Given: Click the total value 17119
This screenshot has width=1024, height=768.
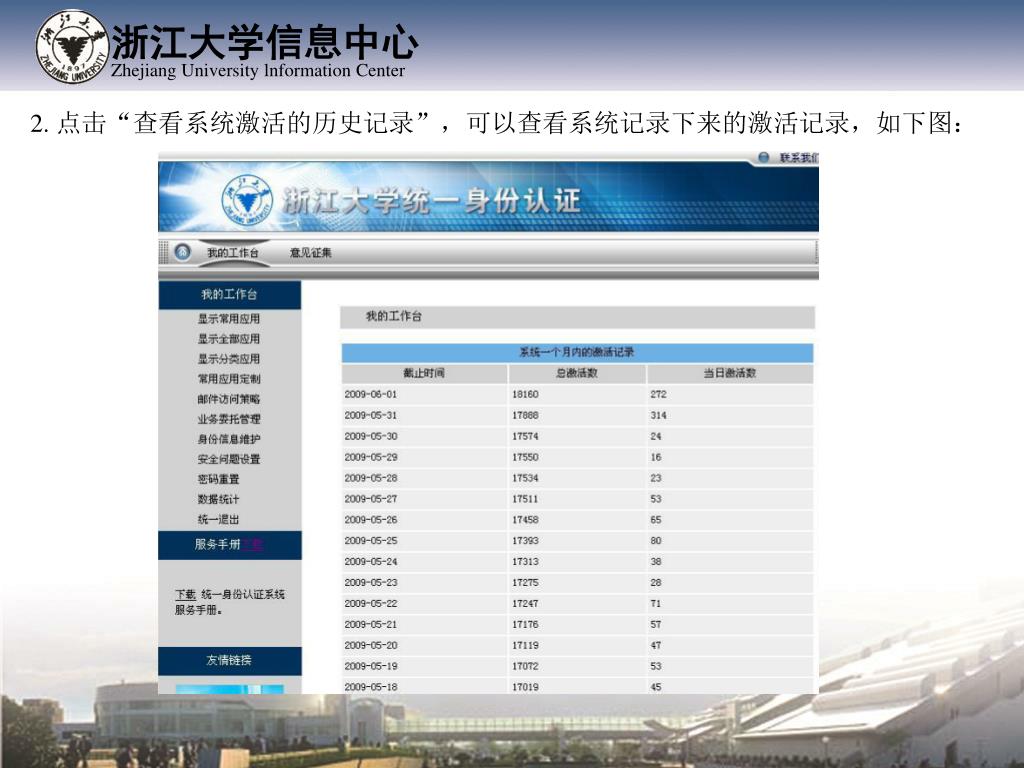Looking at the screenshot, I should [x=525, y=645].
